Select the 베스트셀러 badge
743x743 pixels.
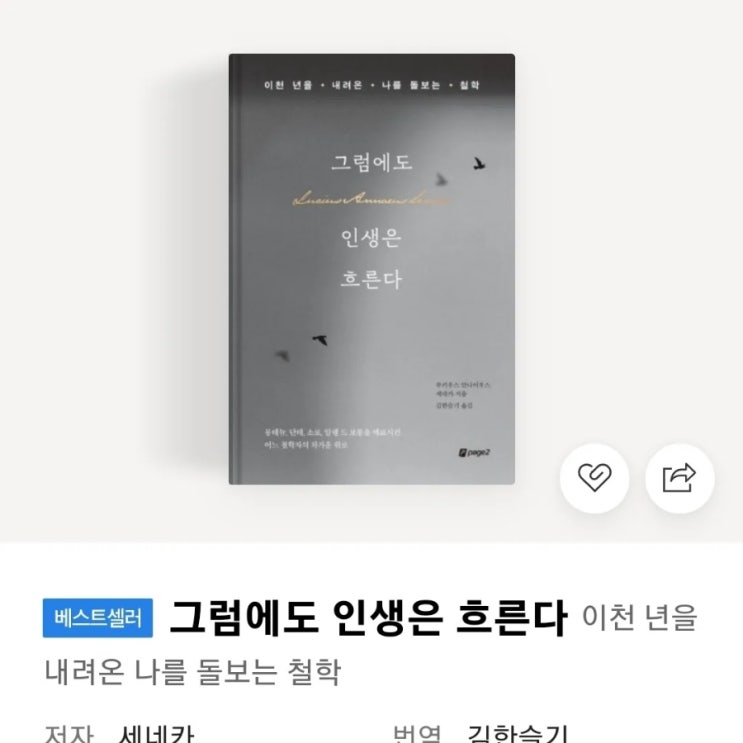pyautogui.click(x=98, y=618)
